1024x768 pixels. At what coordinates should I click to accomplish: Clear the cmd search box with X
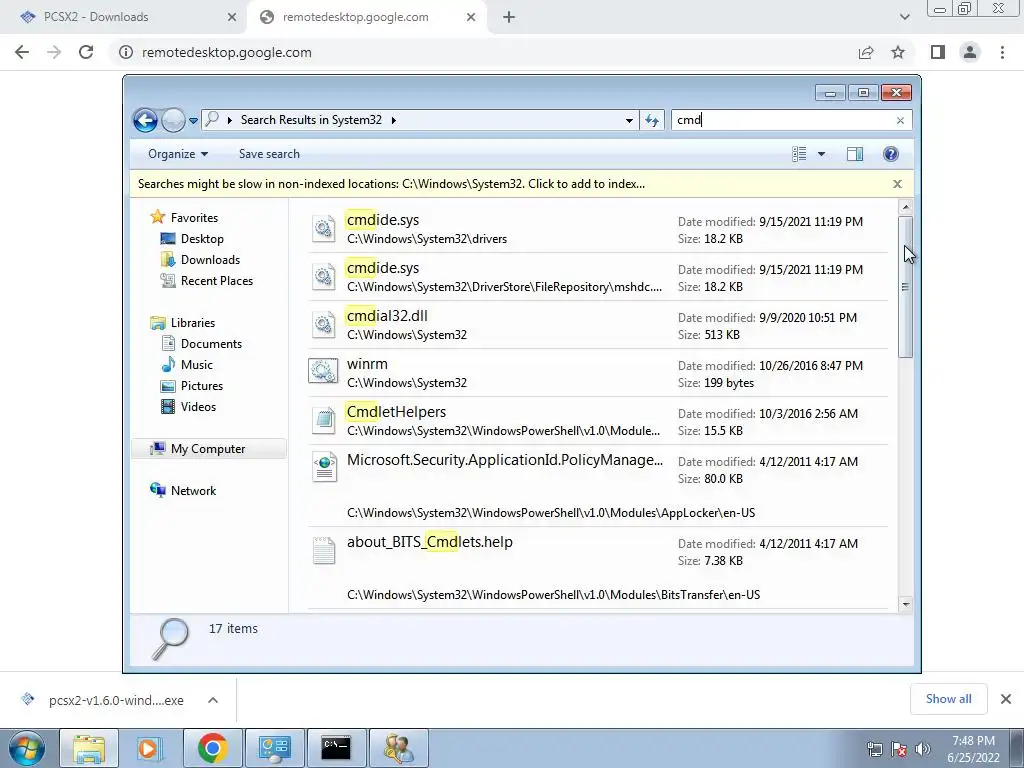coord(900,120)
